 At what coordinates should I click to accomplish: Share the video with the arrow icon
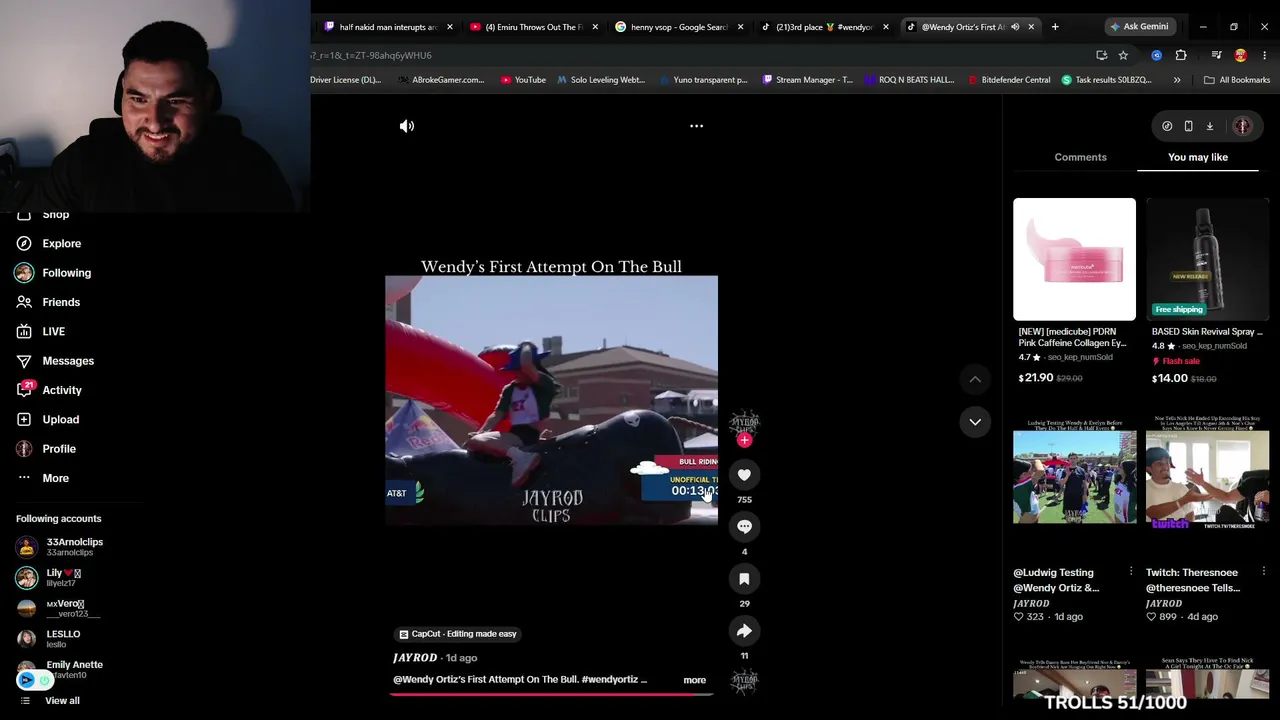click(x=744, y=631)
